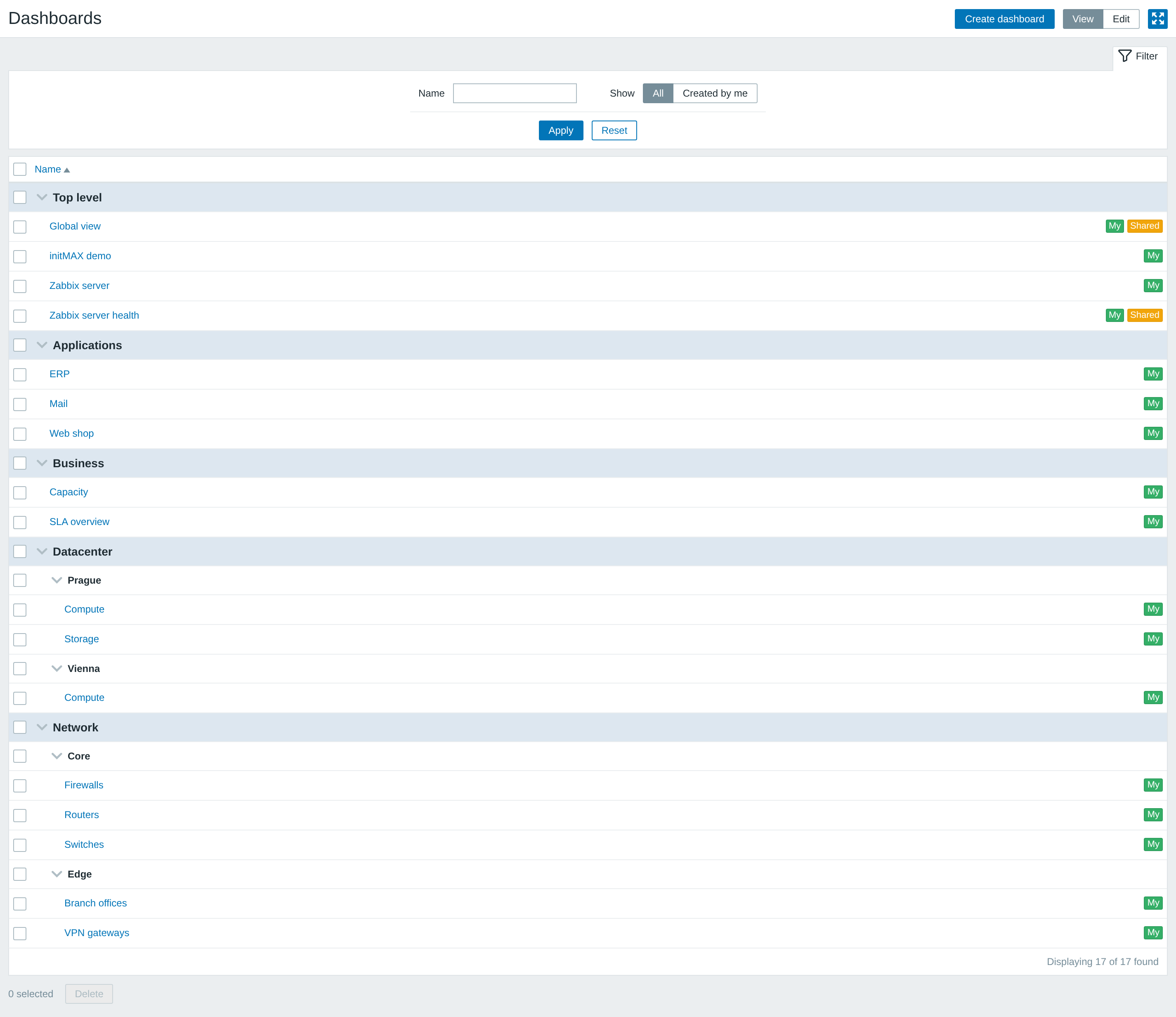Check the Switches row checkbox
The height and width of the screenshot is (1017, 1176).
point(20,845)
